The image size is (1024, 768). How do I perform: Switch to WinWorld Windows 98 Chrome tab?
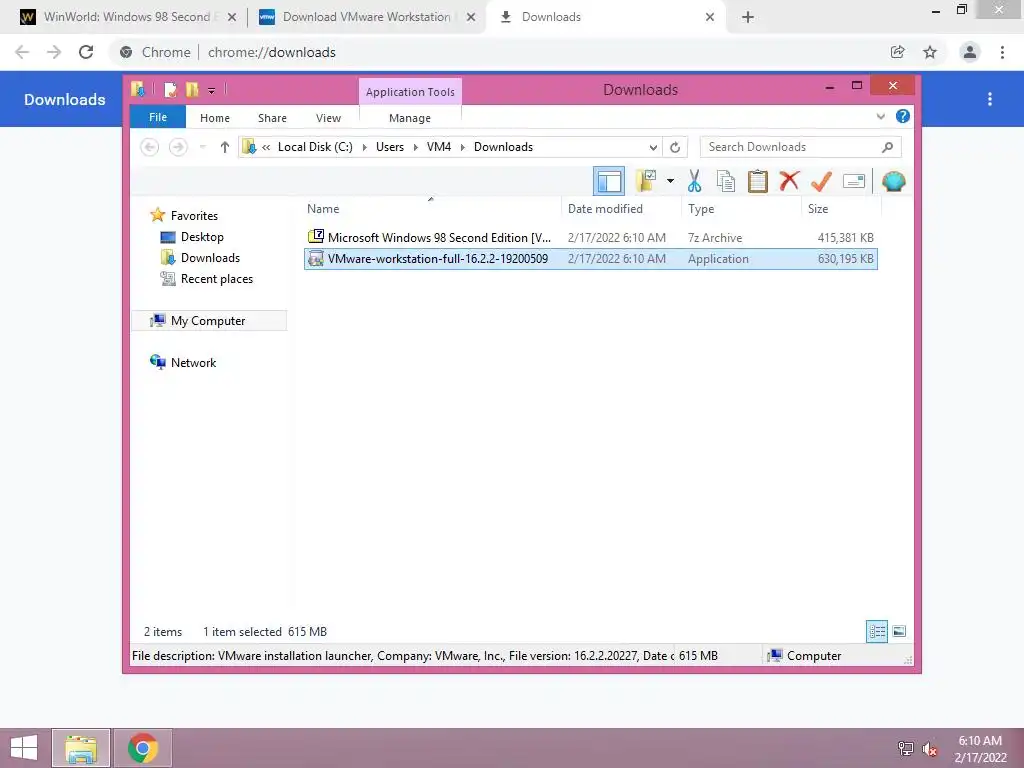click(x=127, y=17)
